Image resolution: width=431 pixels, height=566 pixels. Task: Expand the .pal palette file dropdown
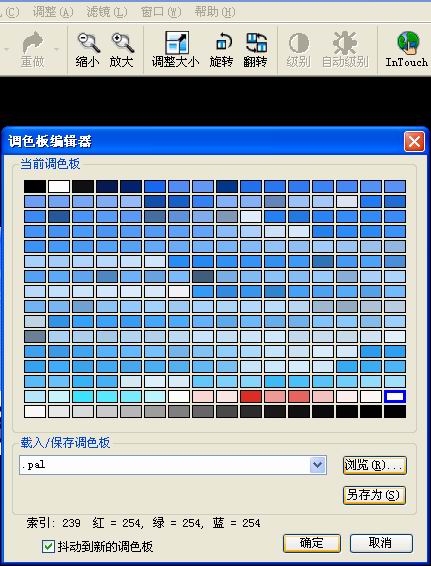[318, 465]
